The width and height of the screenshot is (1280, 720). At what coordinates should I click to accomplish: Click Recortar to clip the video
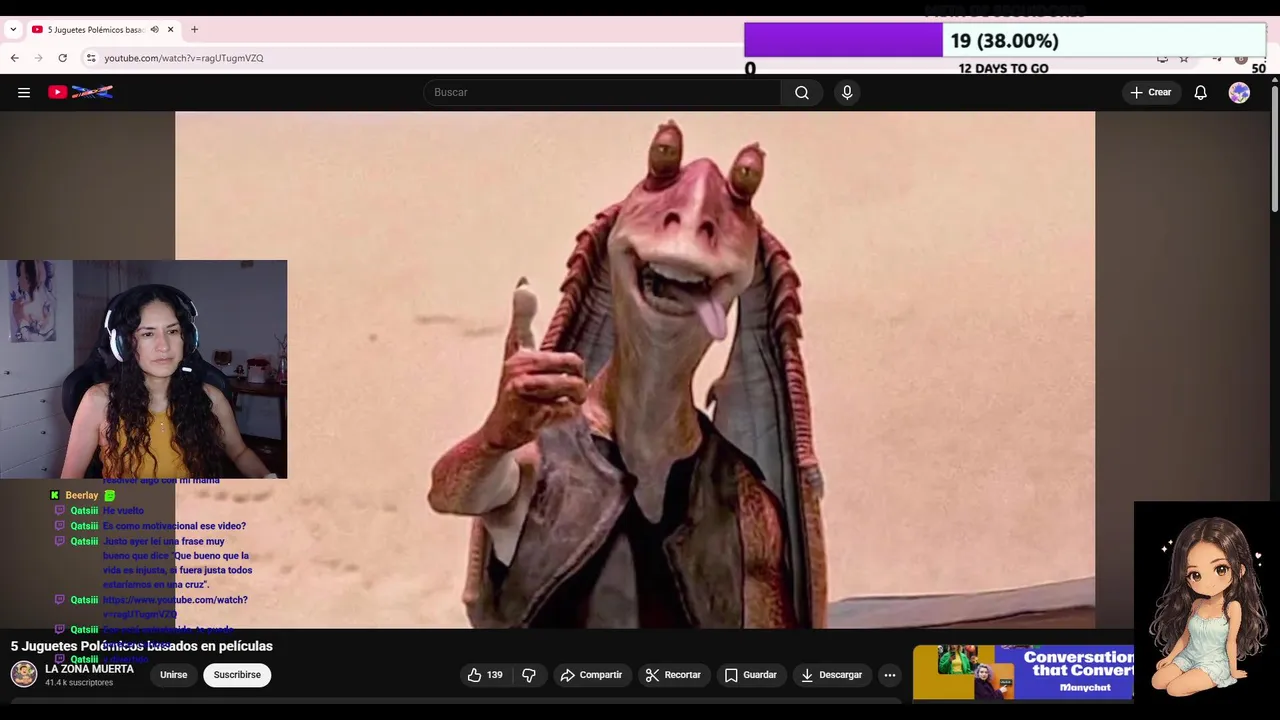click(673, 675)
